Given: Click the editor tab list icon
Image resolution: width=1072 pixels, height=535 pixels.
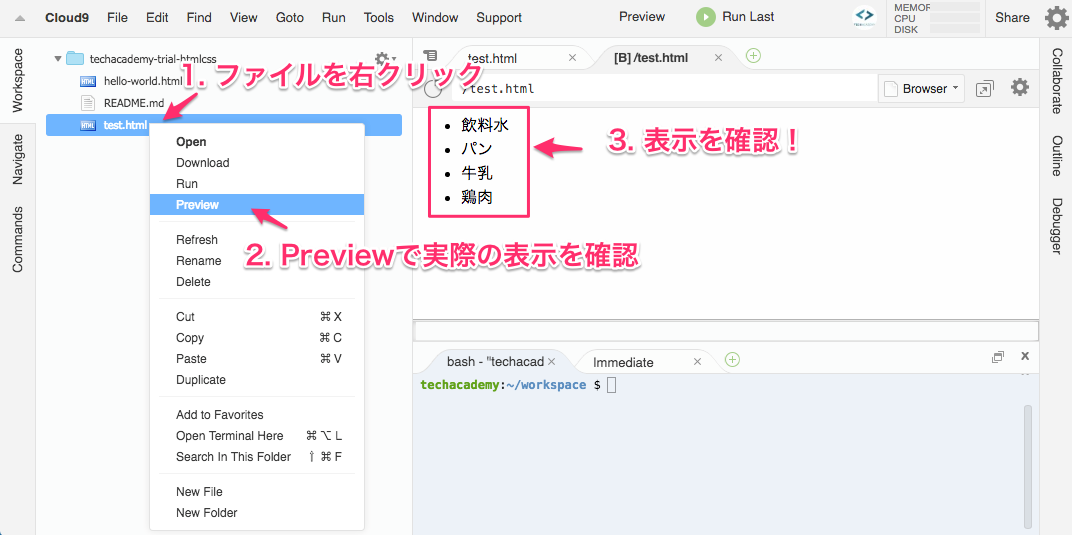Looking at the screenshot, I should [430, 57].
